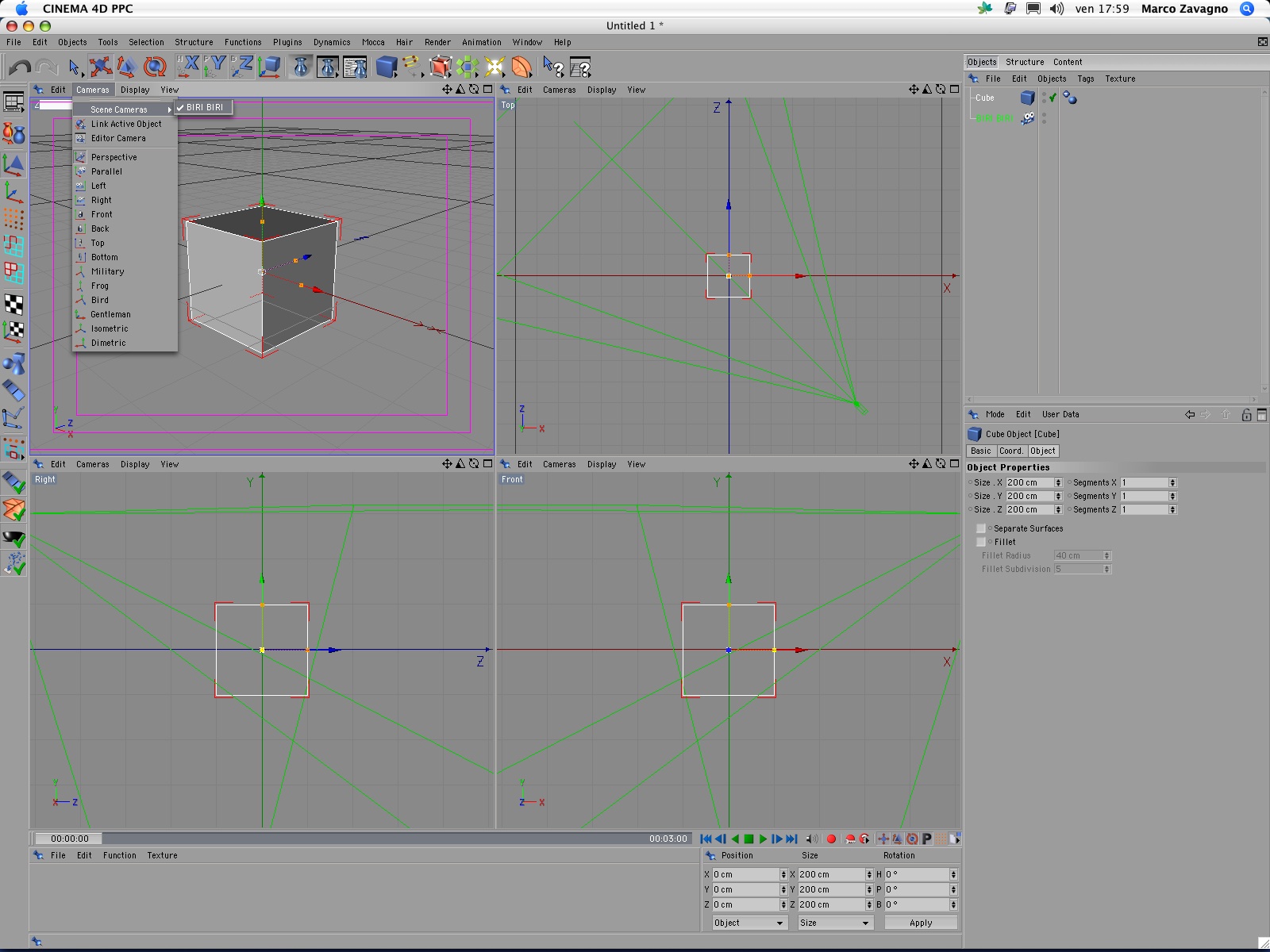Select the Live Selection arrow tool

click(x=74, y=67)
